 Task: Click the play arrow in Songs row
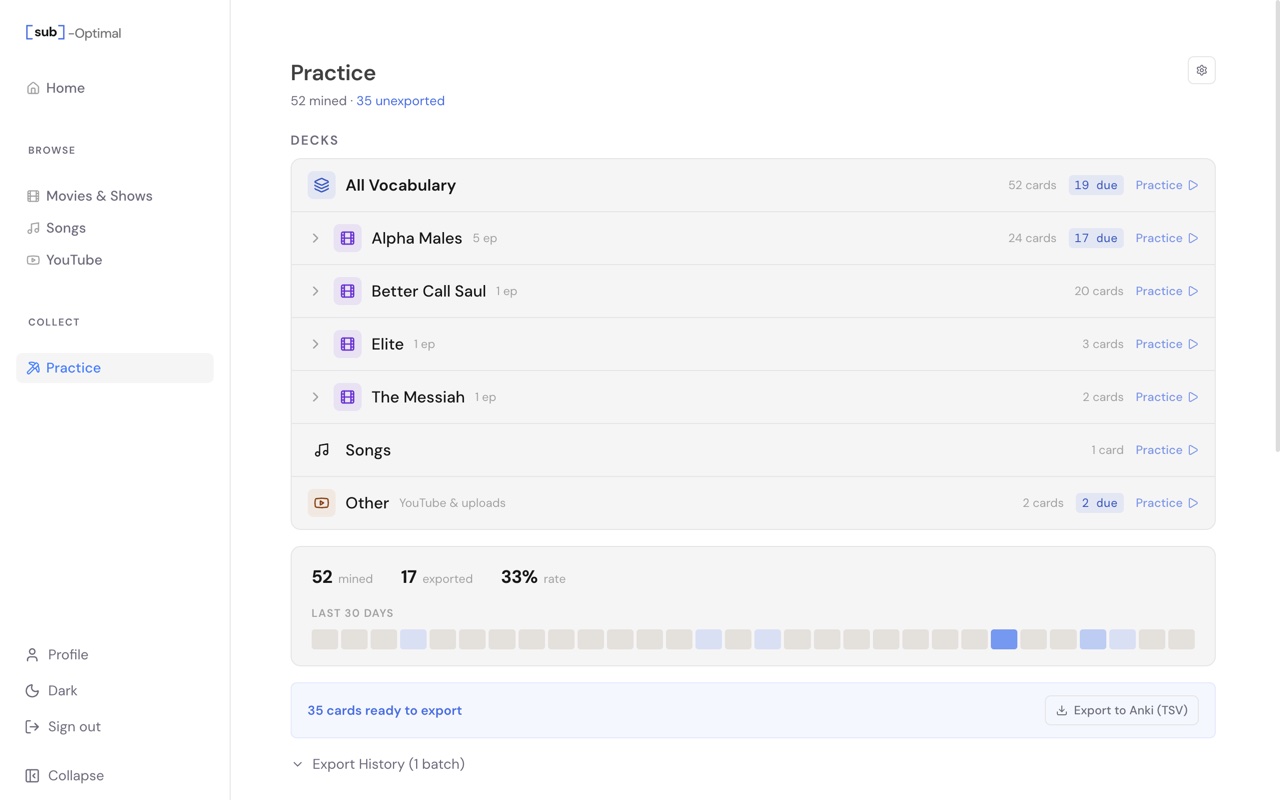coord(1193,450)
